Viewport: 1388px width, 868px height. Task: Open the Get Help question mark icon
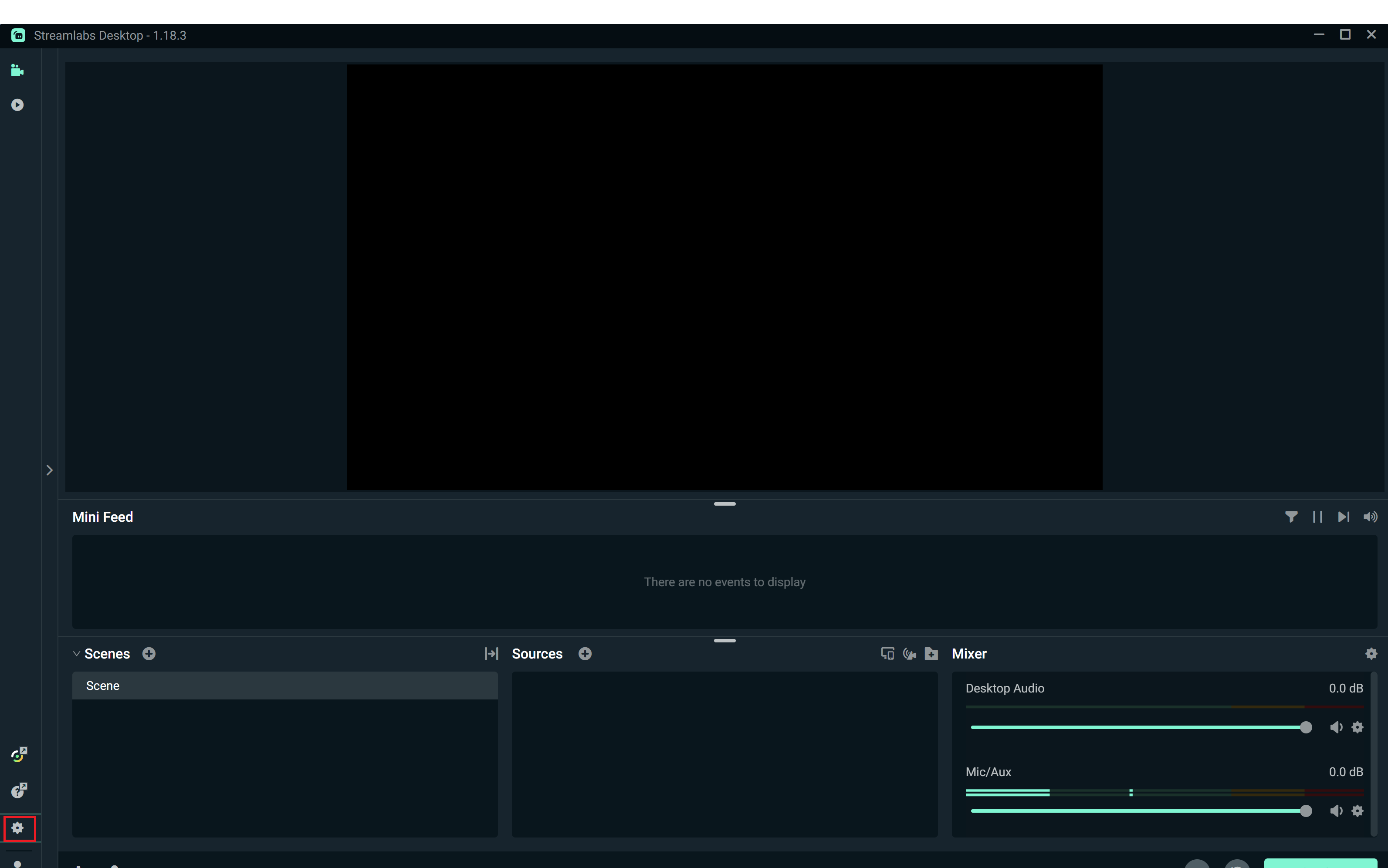click(19, 790)
